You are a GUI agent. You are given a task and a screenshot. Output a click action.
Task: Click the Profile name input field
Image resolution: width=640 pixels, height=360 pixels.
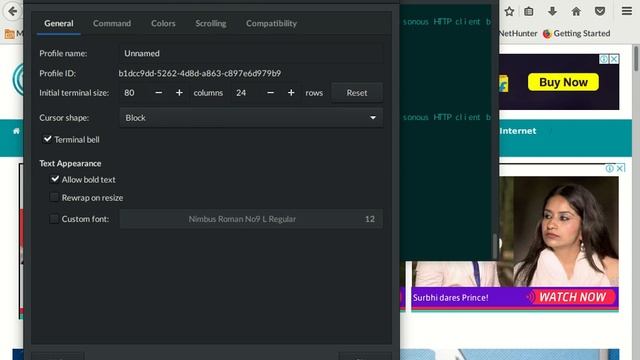251,53
